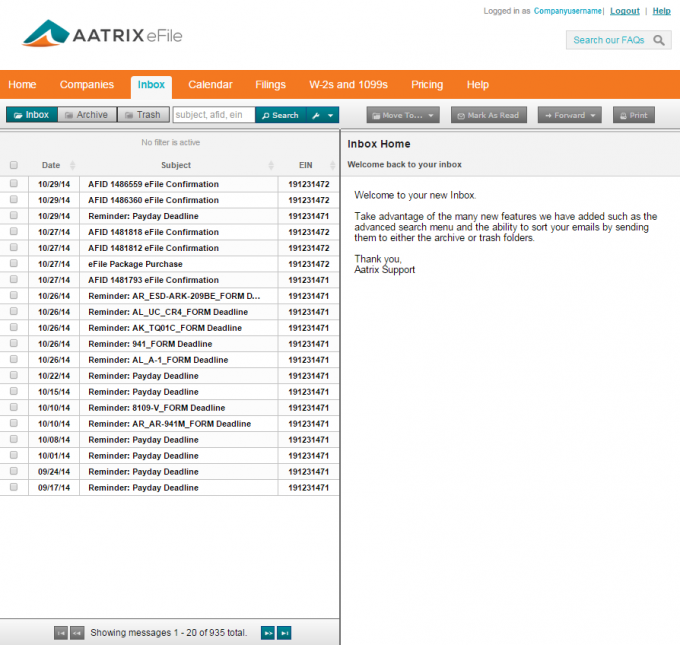Print the current message

click(x=633, y=115)
